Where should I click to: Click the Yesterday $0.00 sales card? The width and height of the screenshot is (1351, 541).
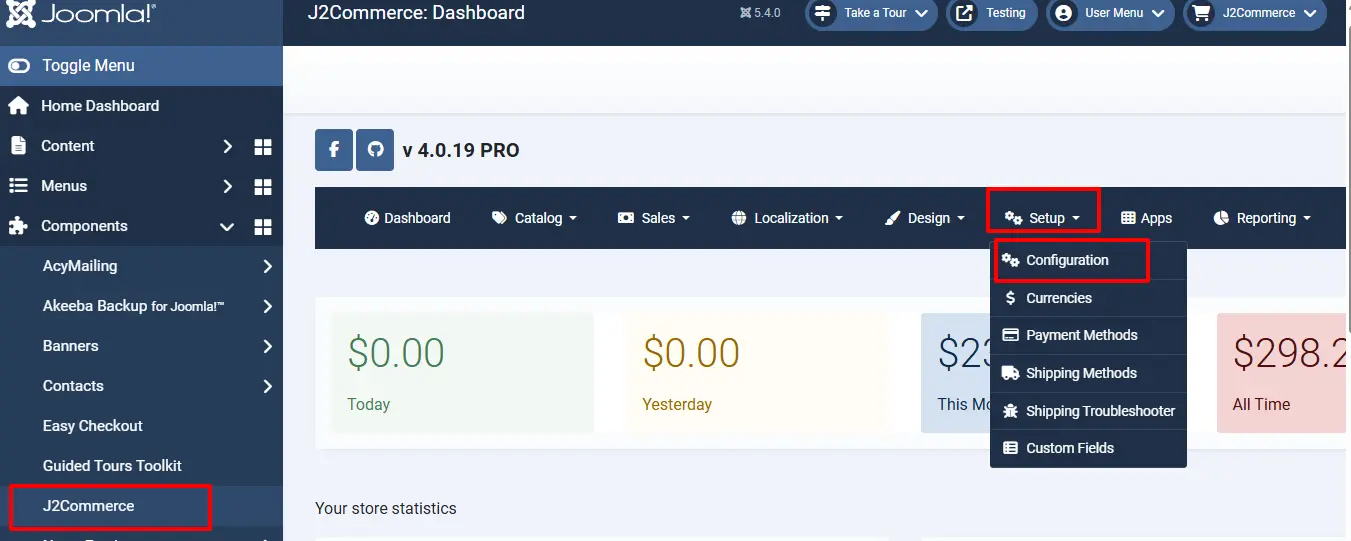(757, 373)
